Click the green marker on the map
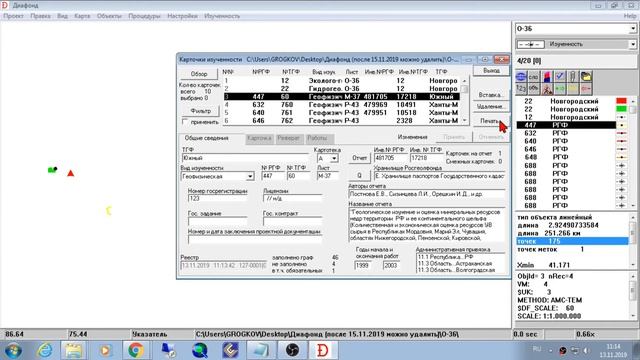The width and height of the screenshot is (640, 360). coord(52,169)
